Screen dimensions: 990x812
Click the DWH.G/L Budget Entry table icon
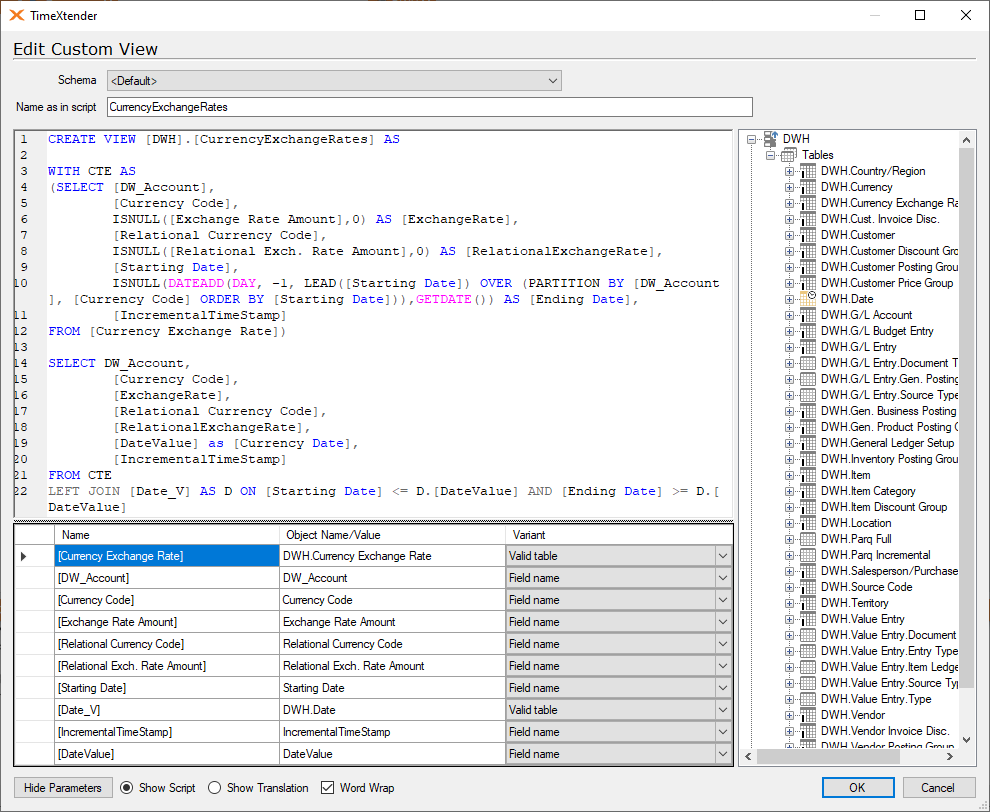808,331
